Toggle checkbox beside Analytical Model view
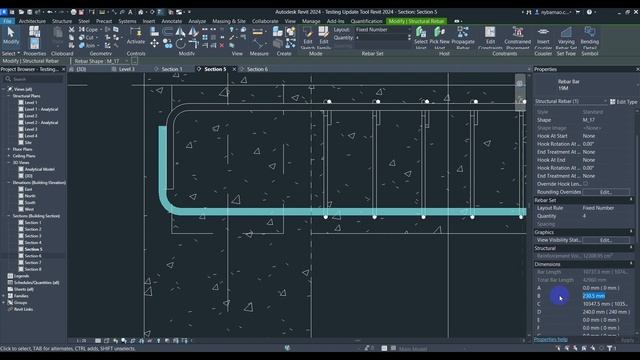640x360 pixels. tap(21, 169)
